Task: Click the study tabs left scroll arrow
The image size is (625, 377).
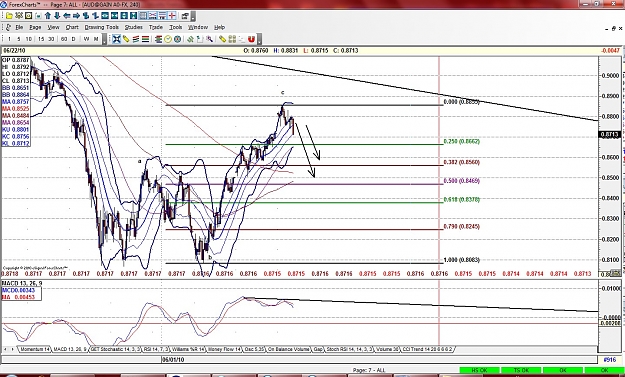Action: coord(6,349)
